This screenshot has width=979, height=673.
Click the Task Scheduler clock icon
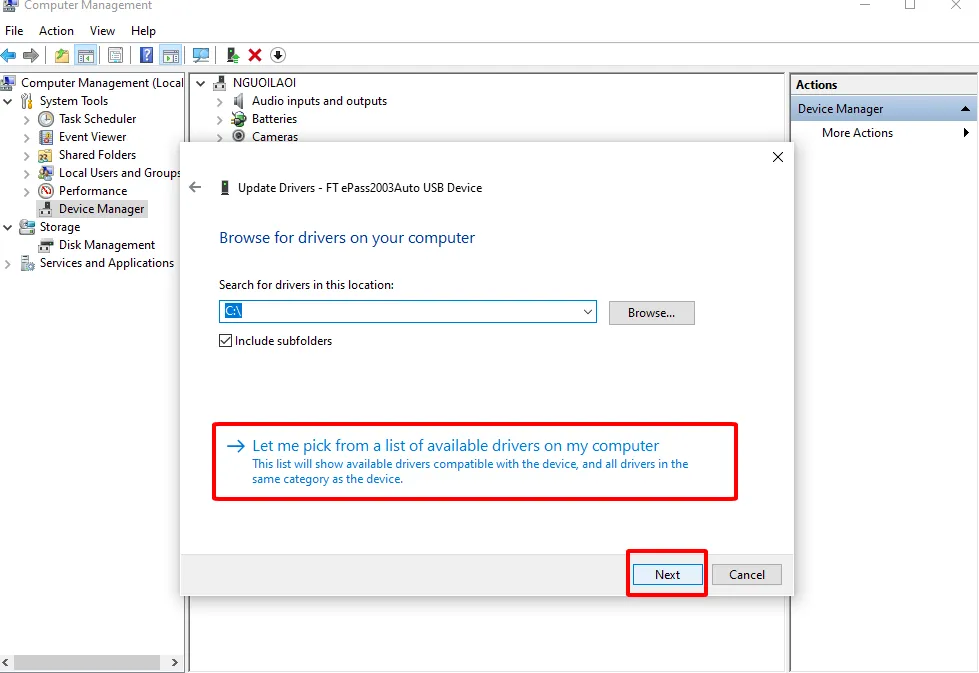click(46, 119)
